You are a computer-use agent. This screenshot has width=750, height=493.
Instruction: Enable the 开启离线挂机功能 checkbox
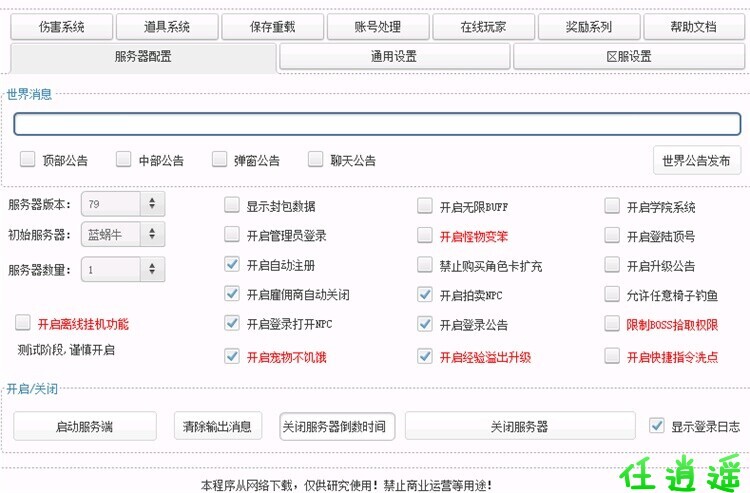(x=23, y=323)
